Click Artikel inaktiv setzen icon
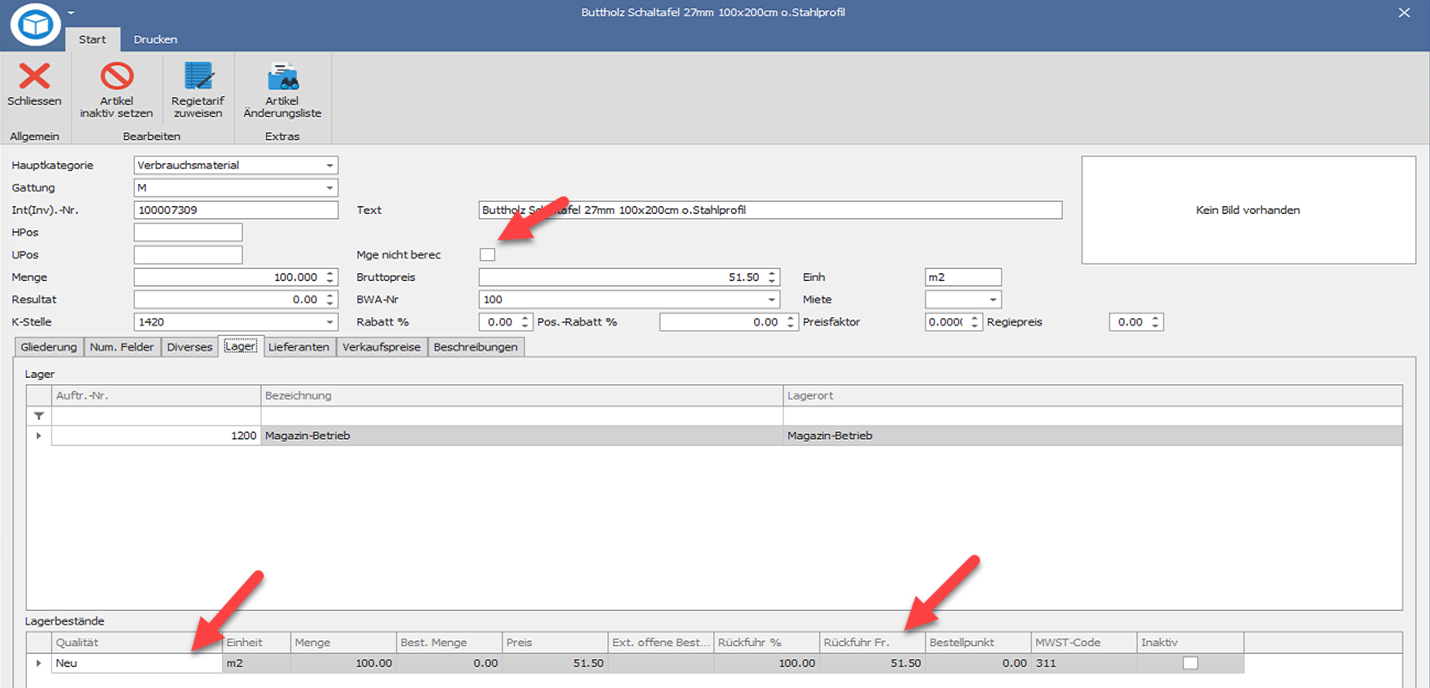Screen dimensions: 1430x688 tap(117, 76)
